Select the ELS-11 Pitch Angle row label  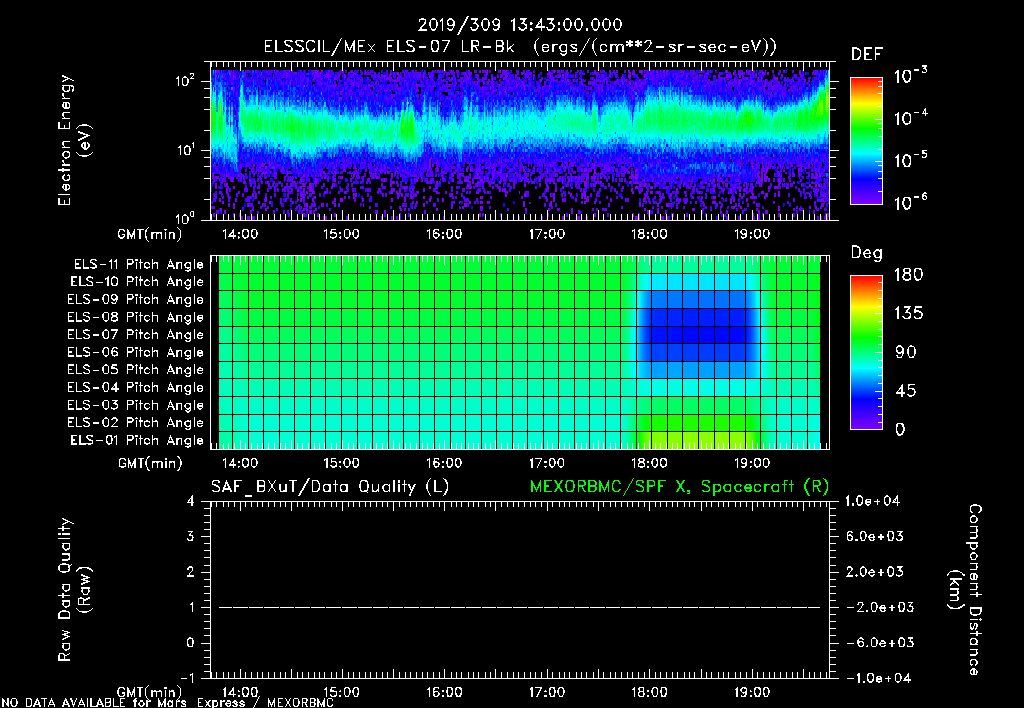[x=138, y=265]
